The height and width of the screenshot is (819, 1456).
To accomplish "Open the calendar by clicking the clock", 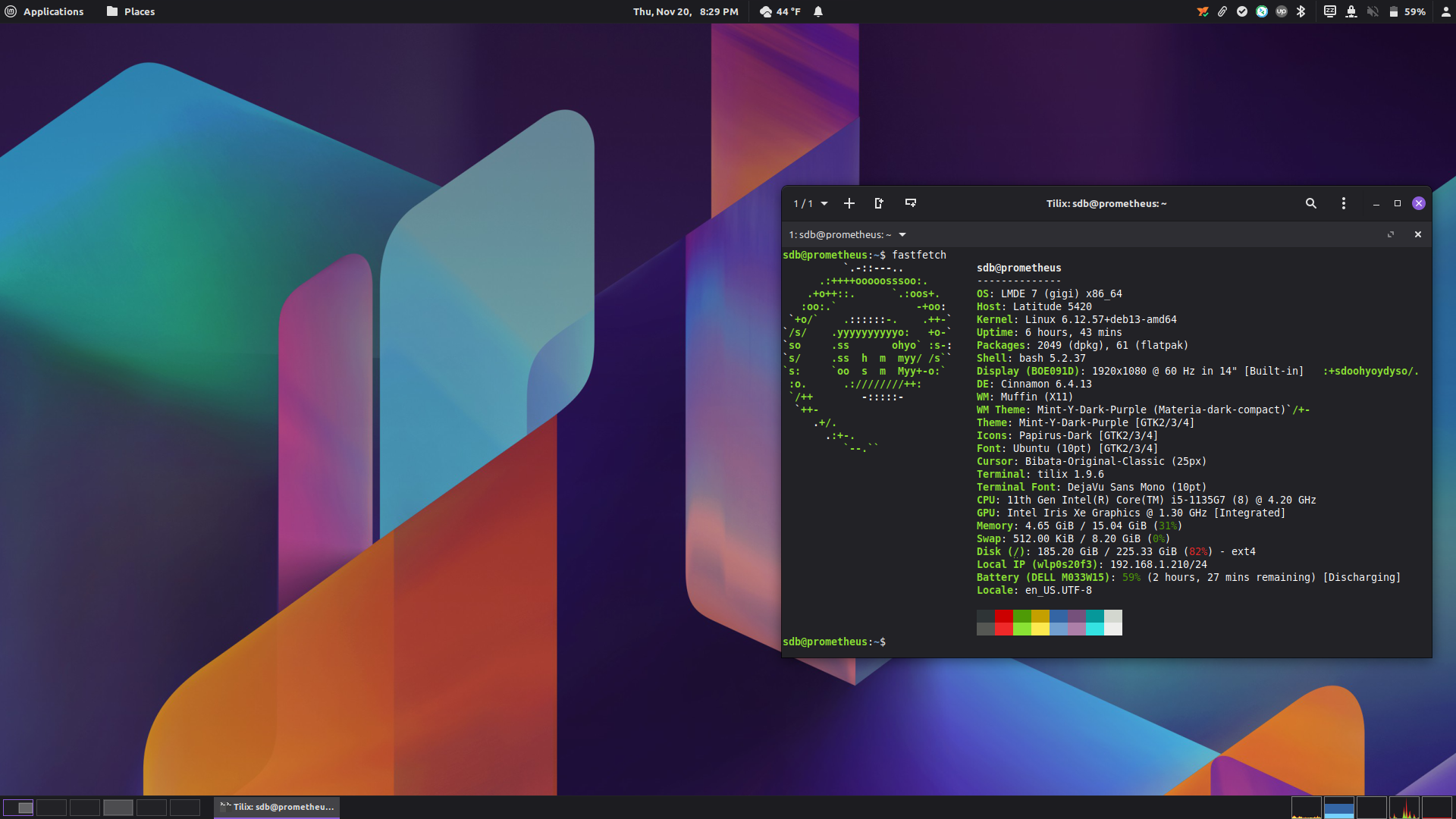I will (686, 11).
